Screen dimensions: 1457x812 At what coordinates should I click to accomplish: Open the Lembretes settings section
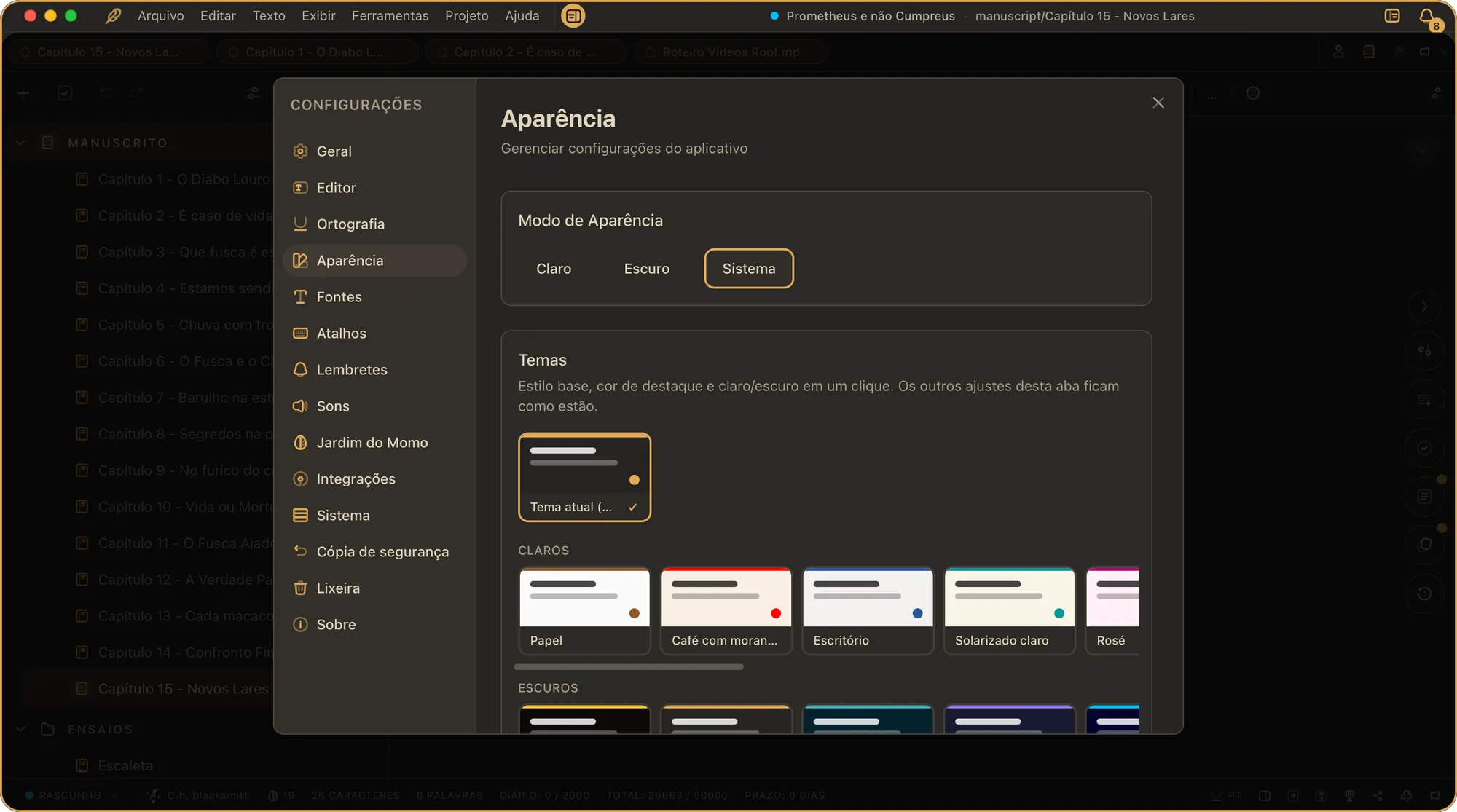(374, 370)
